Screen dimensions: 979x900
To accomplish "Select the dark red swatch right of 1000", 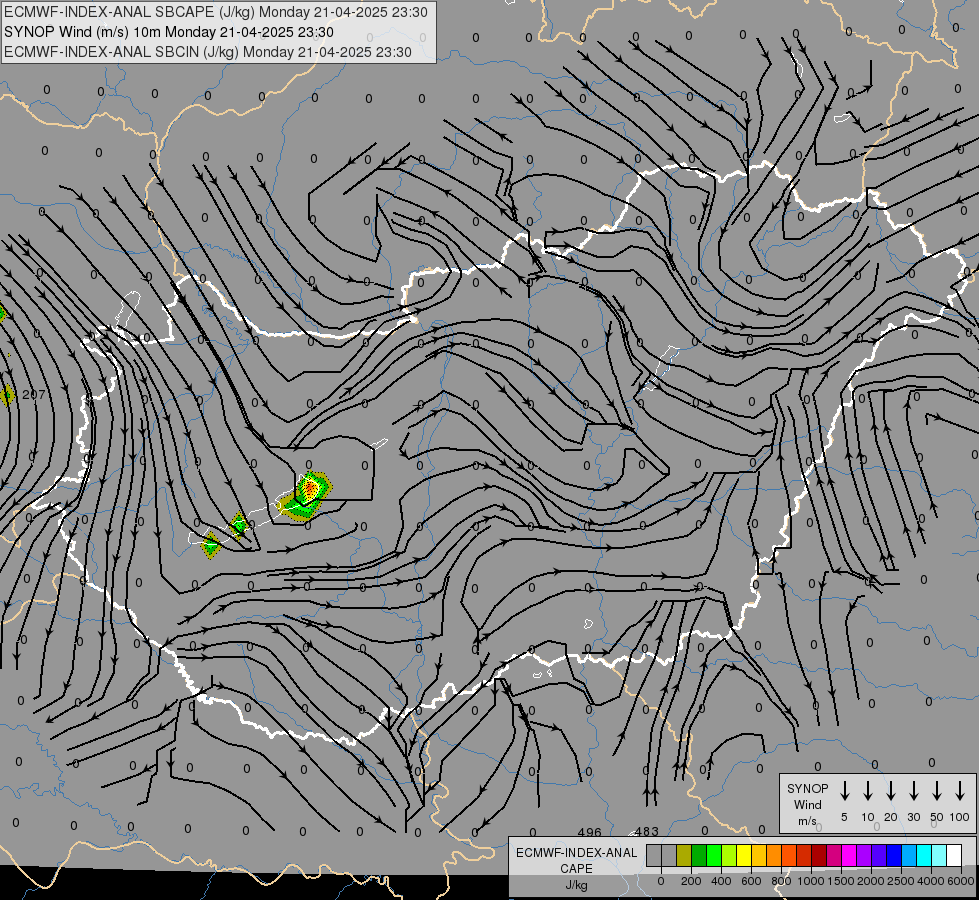I will point(819,856).
